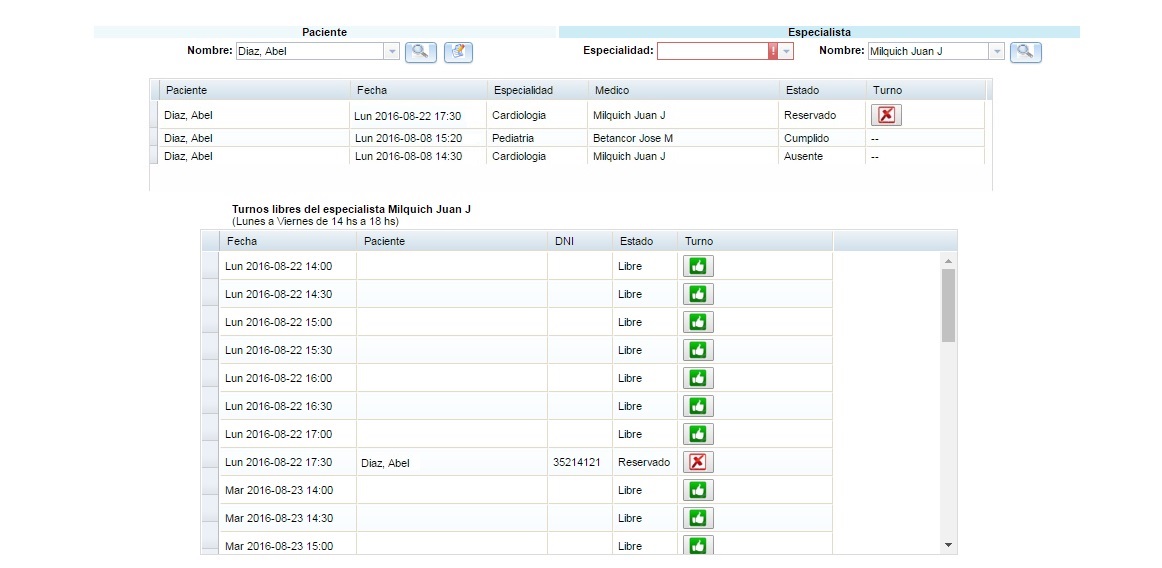1162x568 pixels.
Task: Sort the upper table by the Especialidad column
Action: 523,90
